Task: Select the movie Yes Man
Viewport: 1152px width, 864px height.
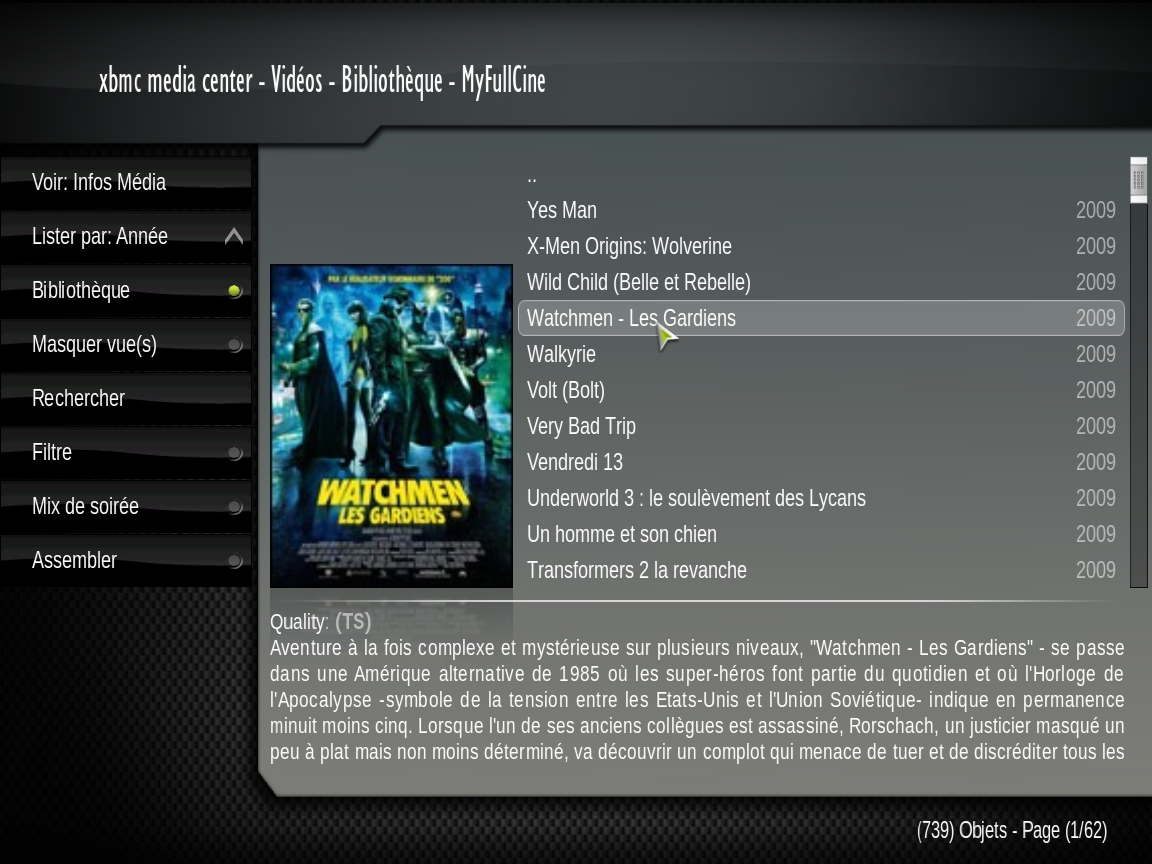Action: [x=821, y=210]
